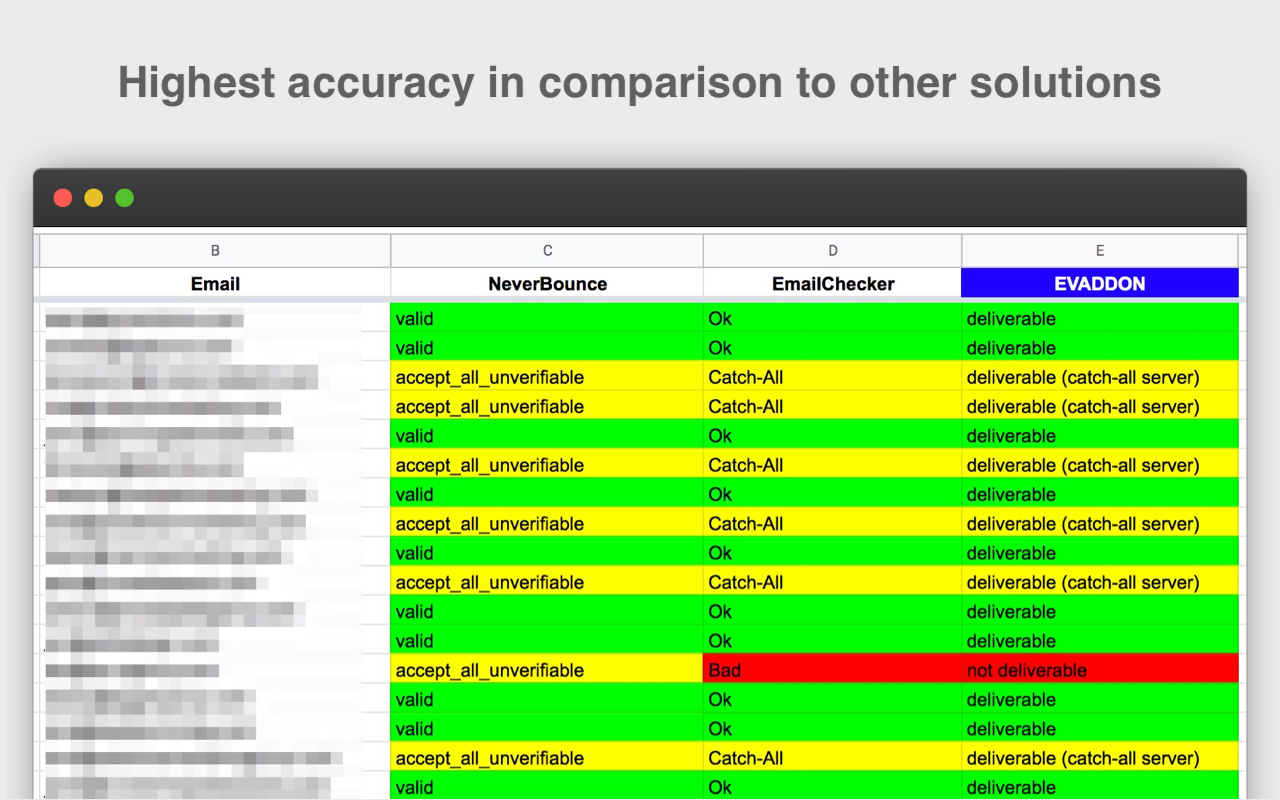Select column E header

[x=1100, y=251]
